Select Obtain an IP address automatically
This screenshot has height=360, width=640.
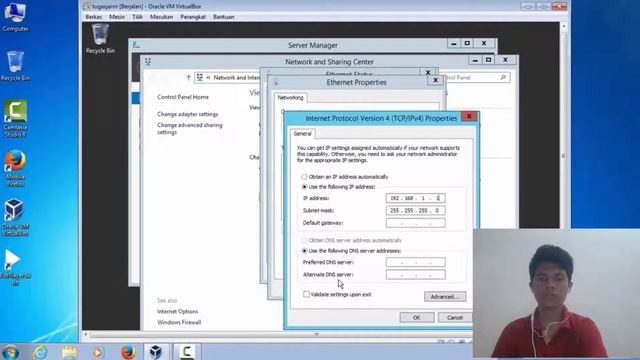click(304, 177)
